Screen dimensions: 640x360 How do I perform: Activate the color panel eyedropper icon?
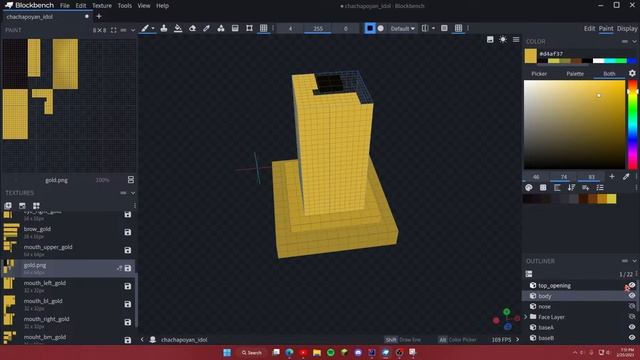tap(626, 176)
